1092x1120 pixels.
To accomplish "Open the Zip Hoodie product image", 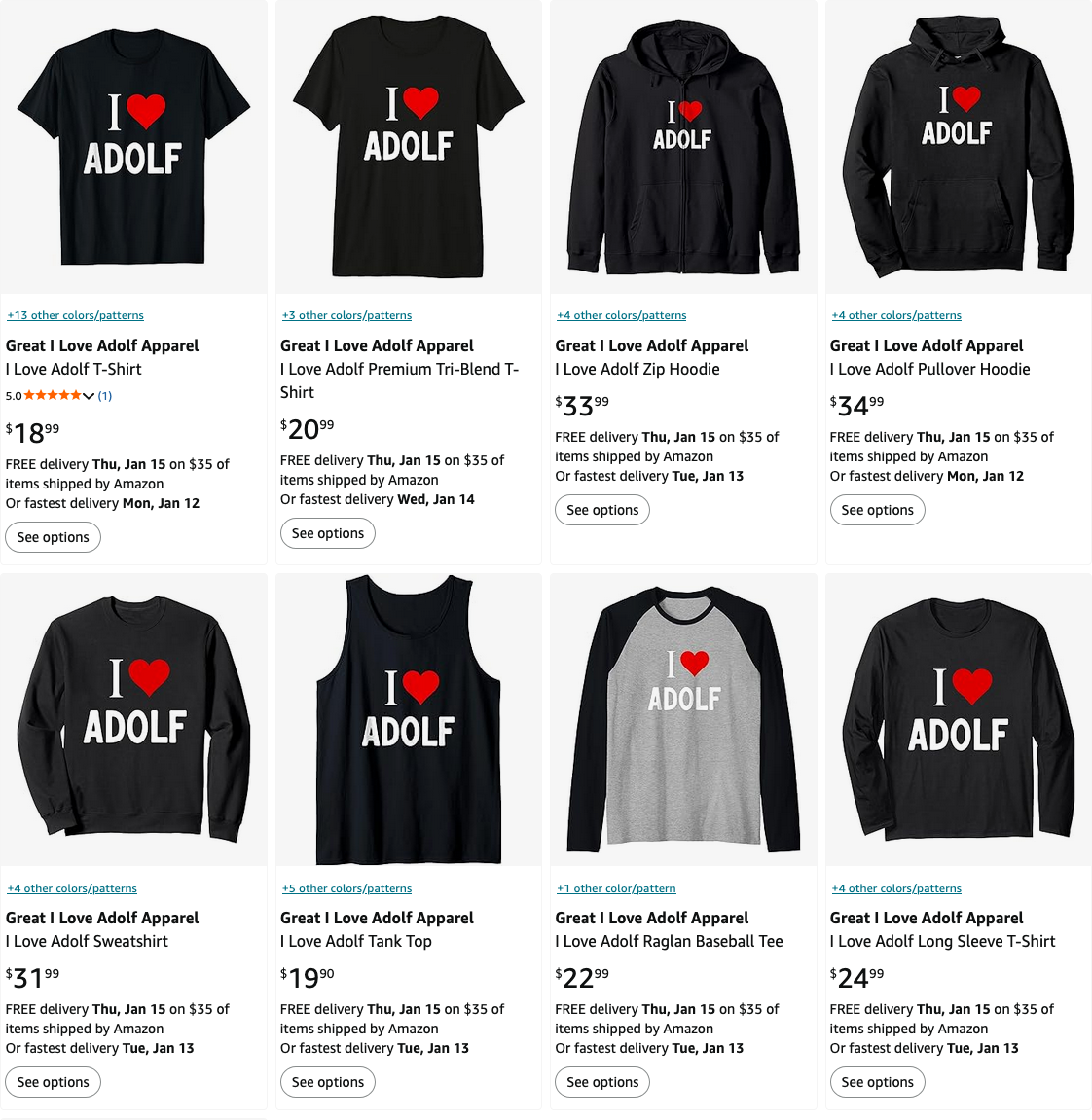I will 683,146.
